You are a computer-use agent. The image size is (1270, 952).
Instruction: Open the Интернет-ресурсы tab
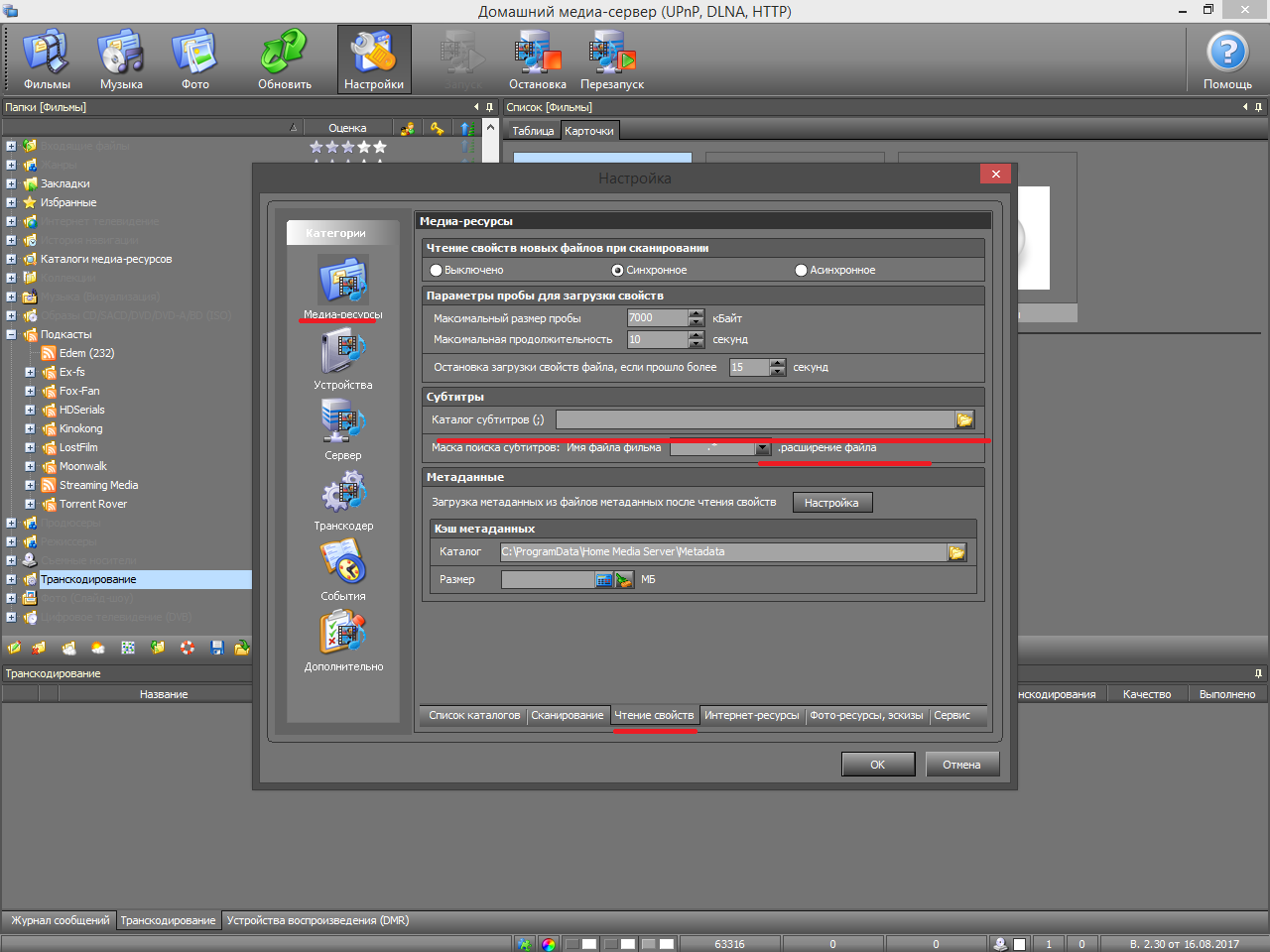pyautogui.click(x=751, y=716)
